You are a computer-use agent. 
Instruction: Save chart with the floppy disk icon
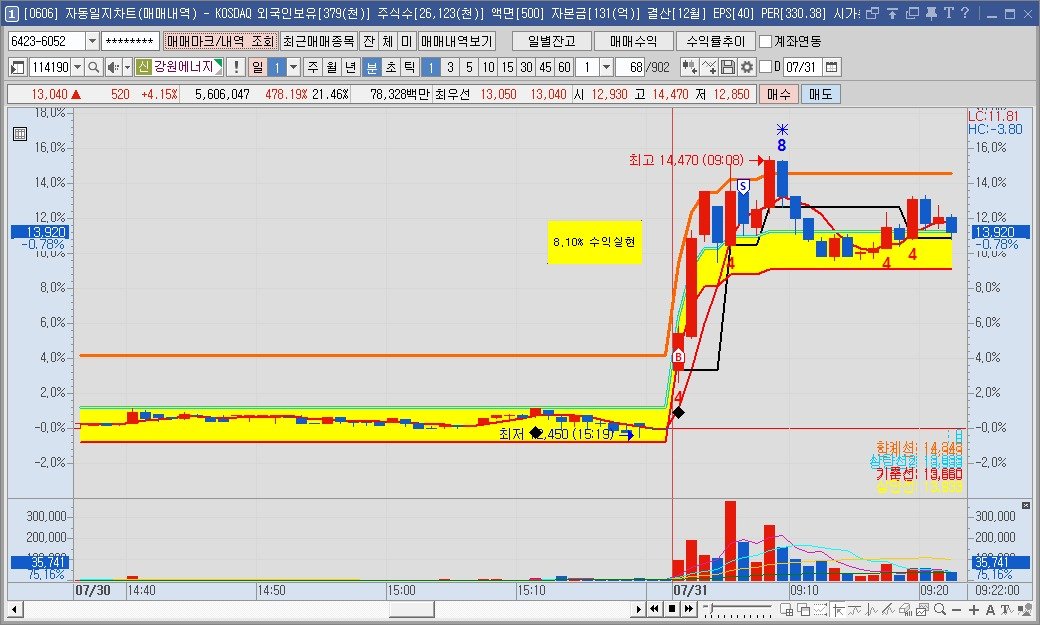coord(728,67)
